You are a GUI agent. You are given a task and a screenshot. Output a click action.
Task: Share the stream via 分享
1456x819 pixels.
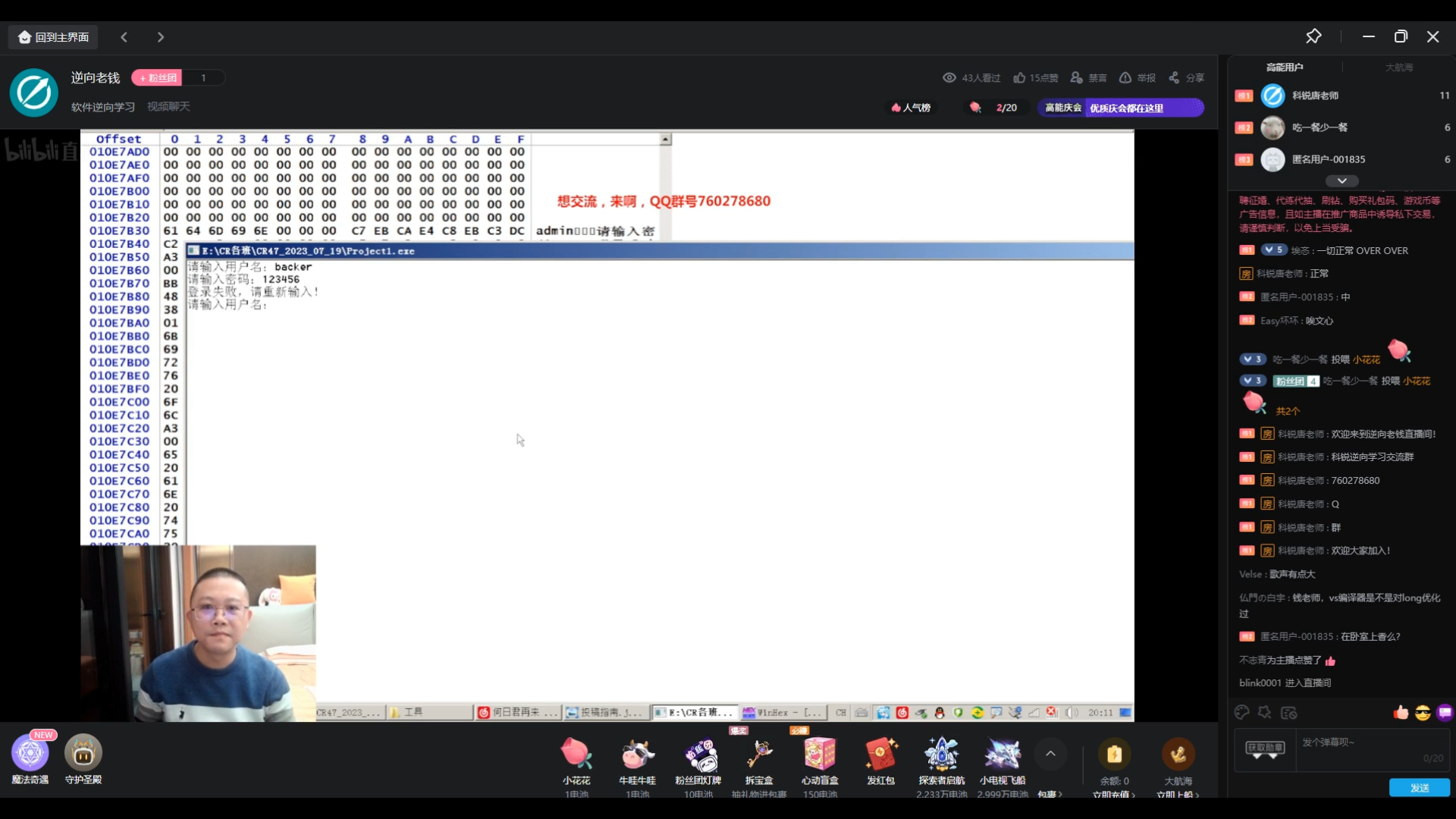click(x=1186, y=77)
